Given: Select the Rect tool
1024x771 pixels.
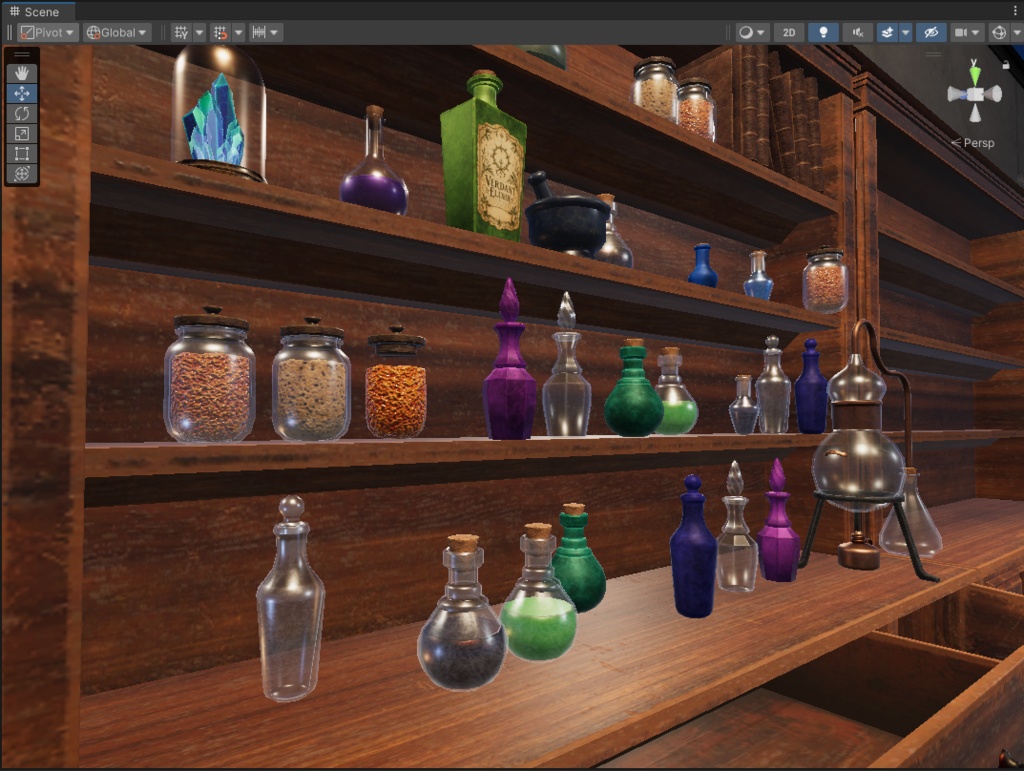Looking at the screenshot, I should pos(22,153).
